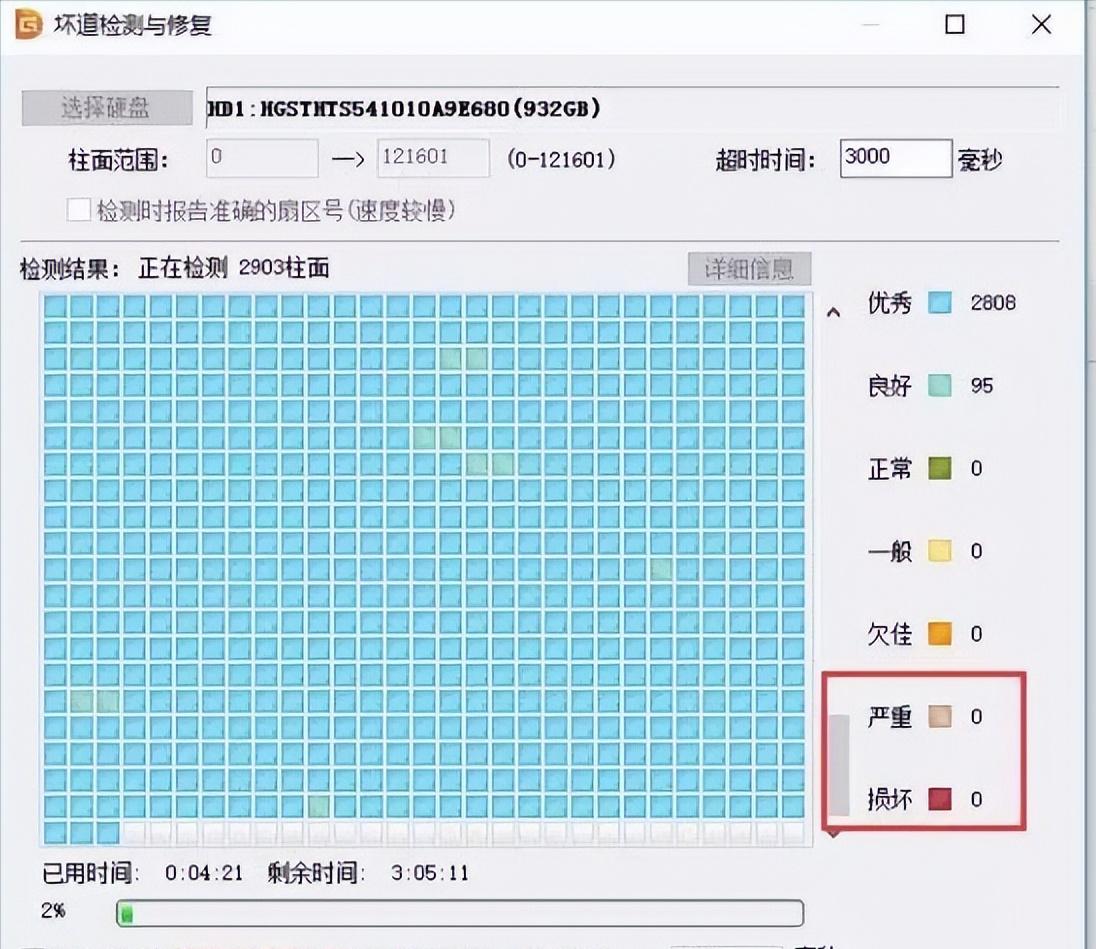Image resolution: width=1096 pixels, height=949 pixels.
Task: Click the 正常 (Normal) legend swatch
Action: (941, 468)
